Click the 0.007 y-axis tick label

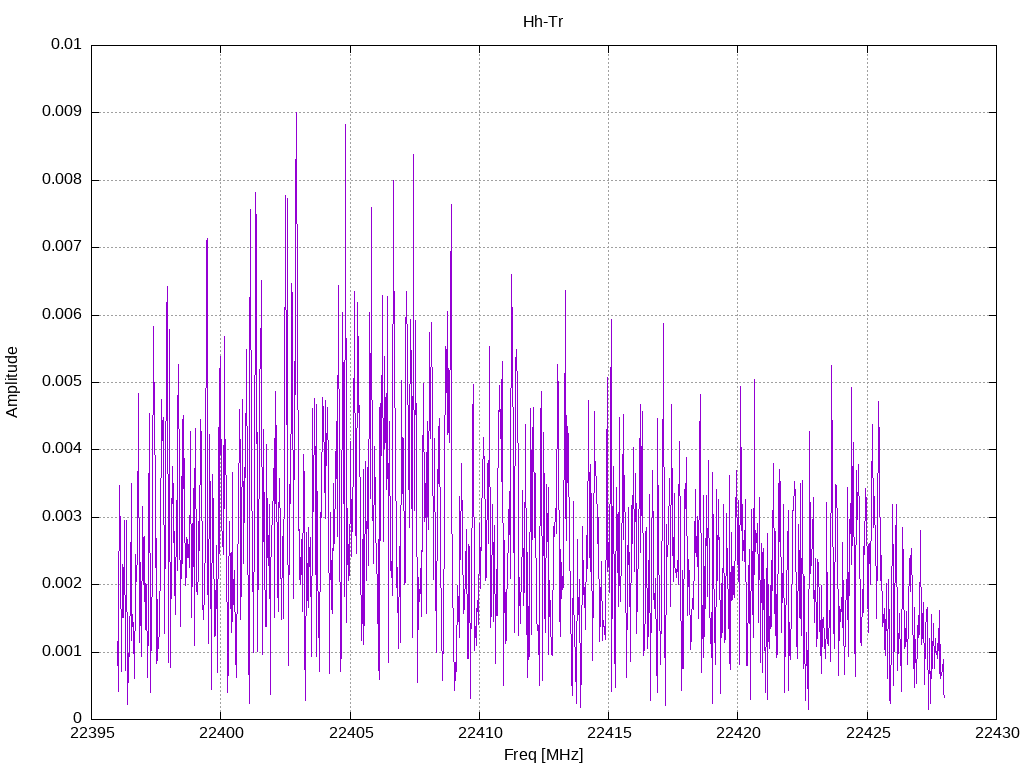coord(62,246)
